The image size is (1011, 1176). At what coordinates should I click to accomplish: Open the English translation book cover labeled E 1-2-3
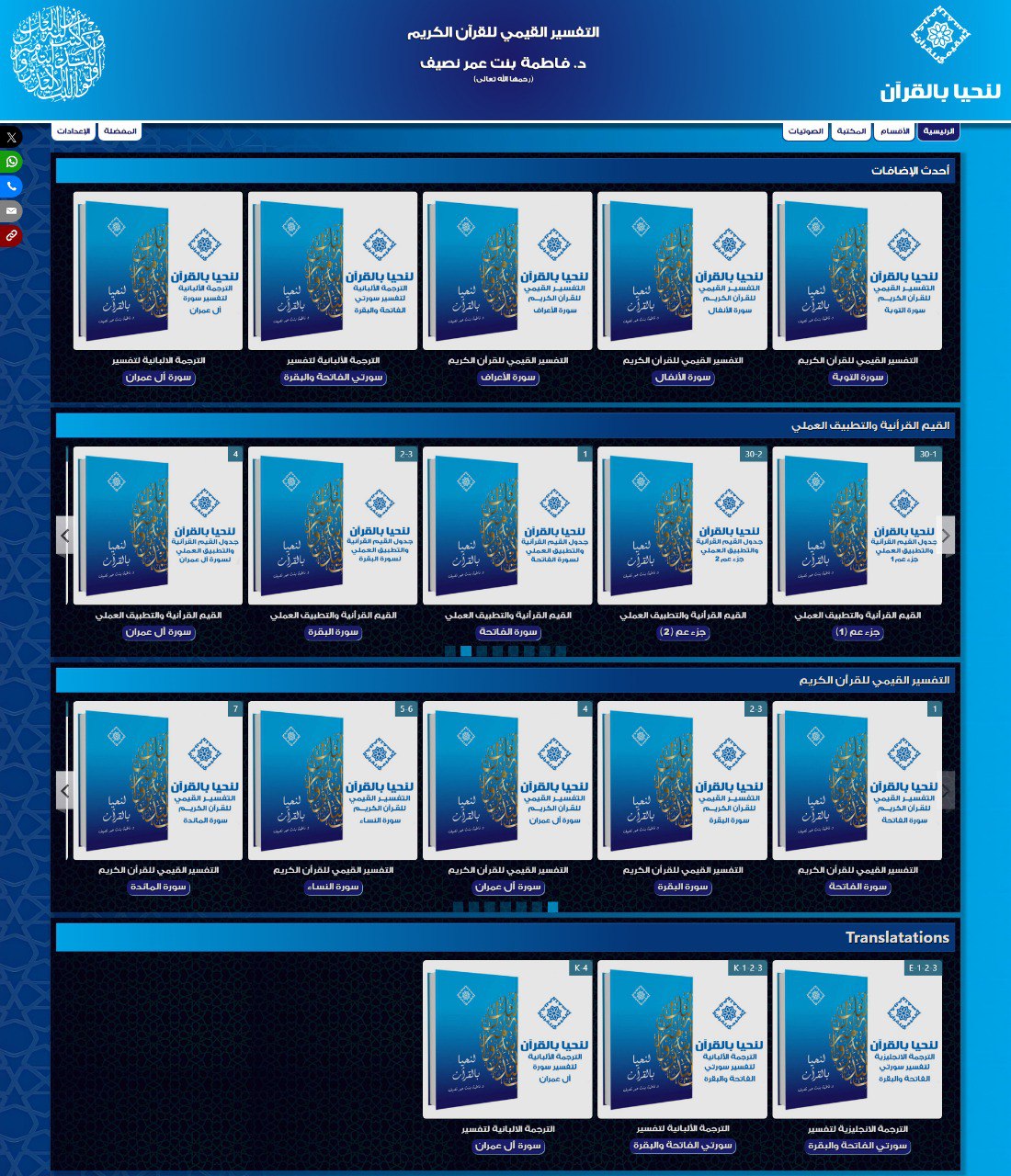pos(857,1039)
